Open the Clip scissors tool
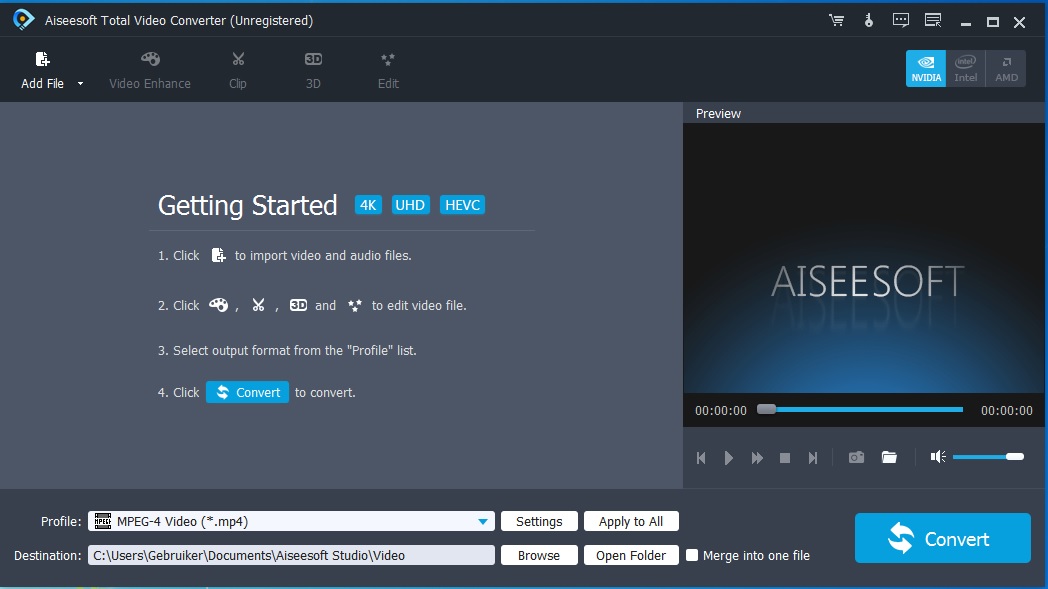Viewport: 1048px width, 589px height. click(238, 70)
